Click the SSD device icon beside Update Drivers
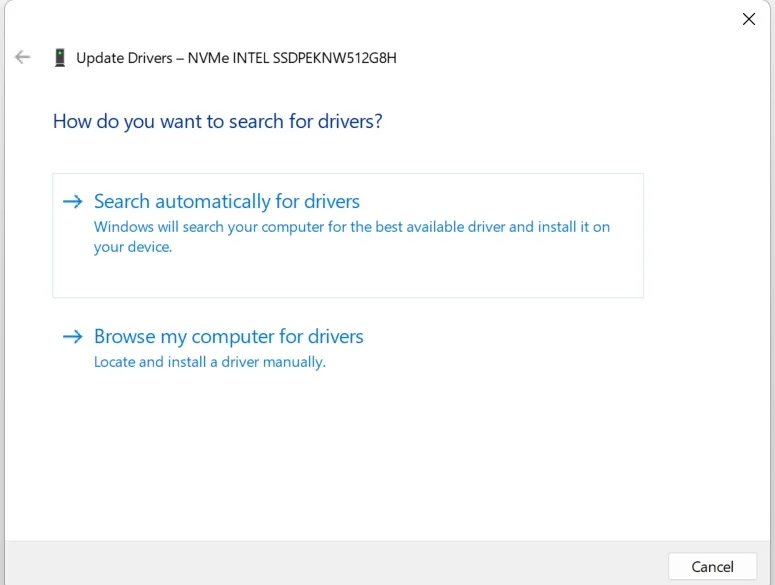 61,58
